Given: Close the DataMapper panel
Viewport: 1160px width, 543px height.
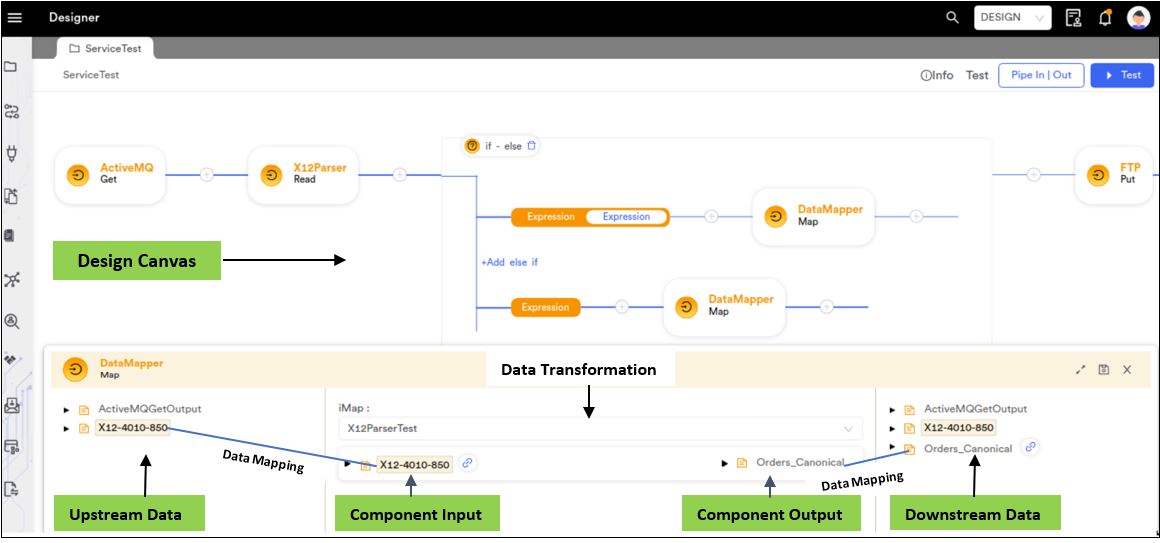Looking at the screenshot, I should (1127, 370).
